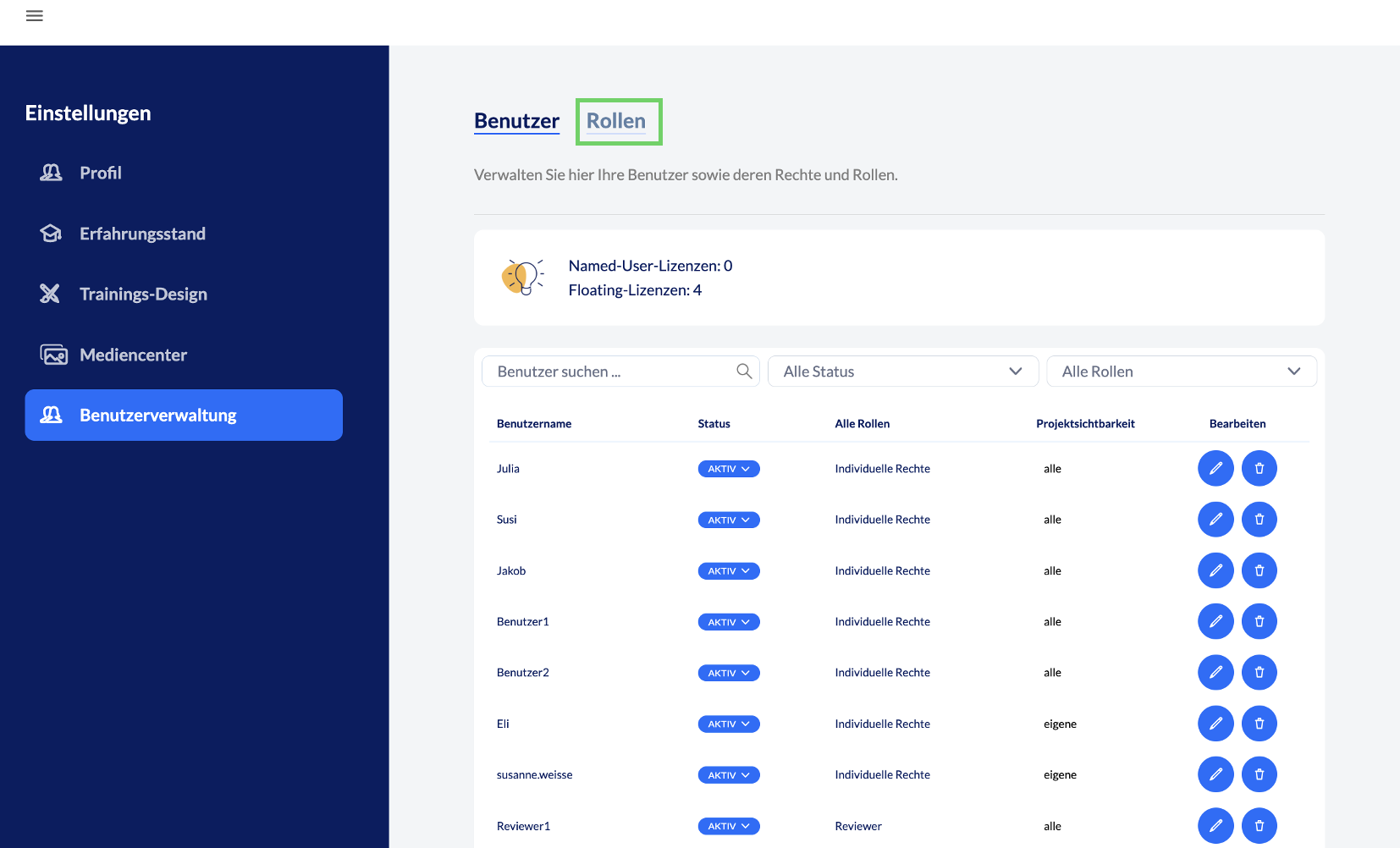Change susanne.weisse's AKTIV status dropdown
1400x848 pixels.
pos(729,775)
